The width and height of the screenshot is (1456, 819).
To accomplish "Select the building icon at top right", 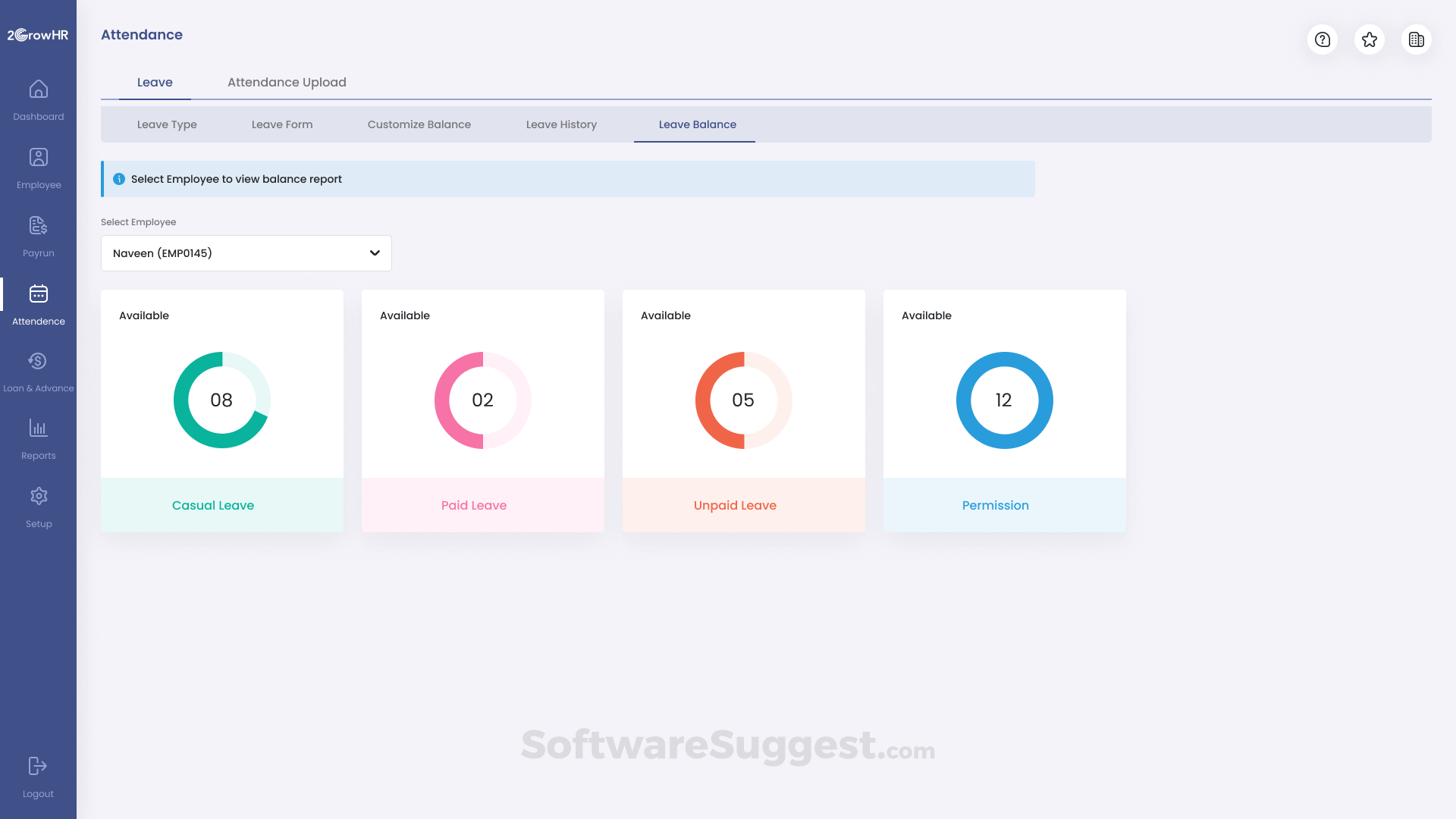I will 1417,39.
